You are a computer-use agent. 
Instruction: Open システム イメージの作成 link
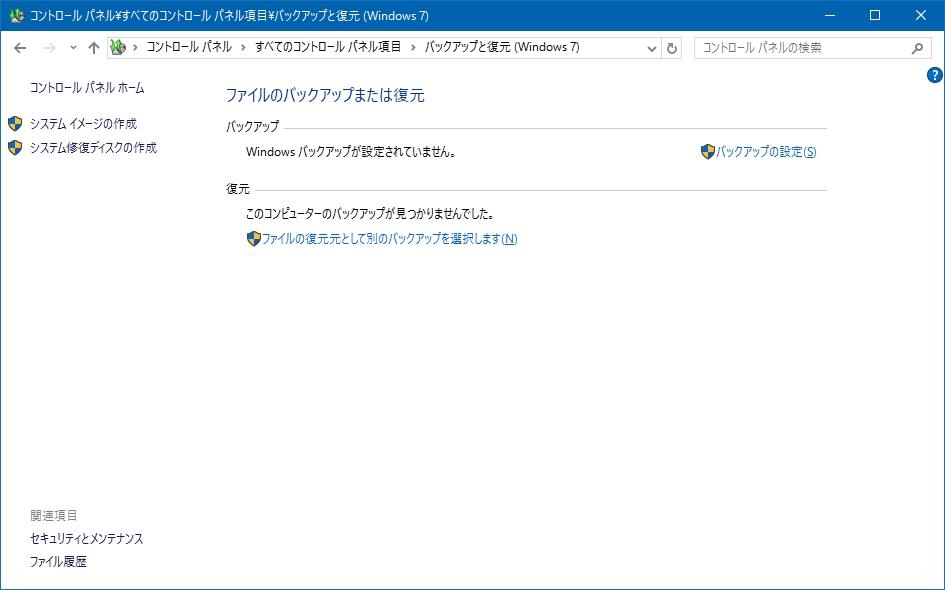point(84,124)
